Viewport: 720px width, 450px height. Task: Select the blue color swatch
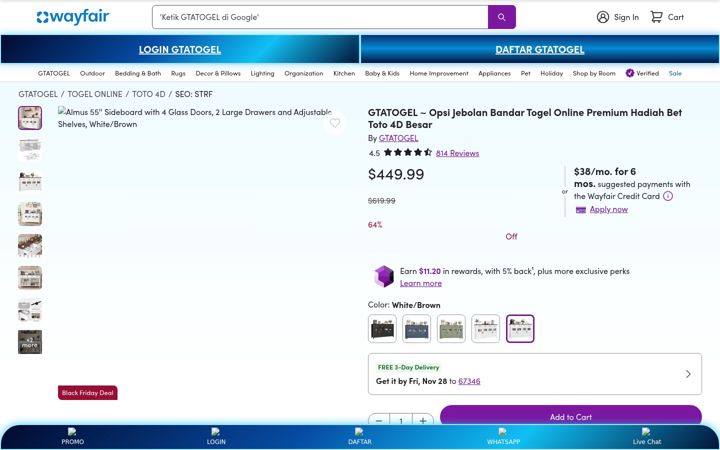[416, 328]
